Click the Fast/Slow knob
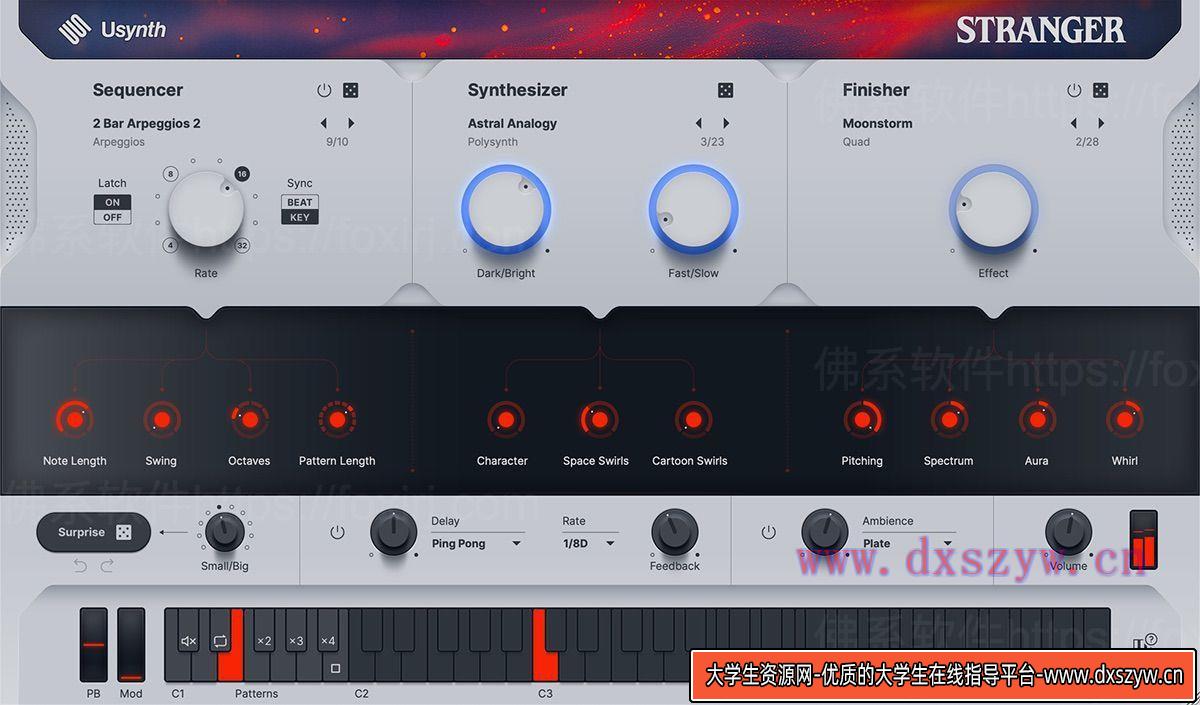 pyautogui.click(x=694, y=210)
